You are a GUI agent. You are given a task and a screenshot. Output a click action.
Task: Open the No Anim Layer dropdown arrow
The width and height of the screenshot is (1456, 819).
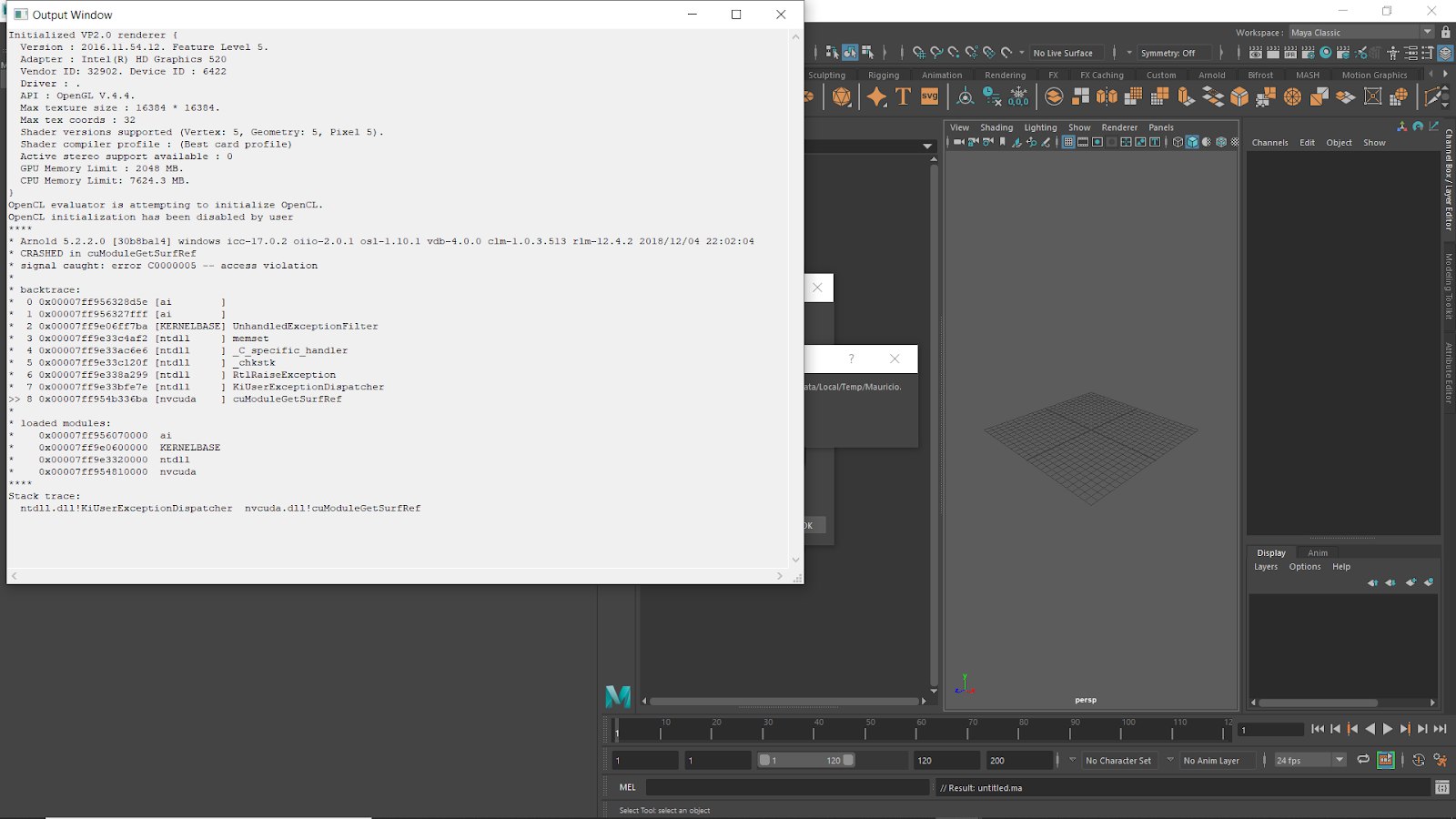tap(1170, 760)
